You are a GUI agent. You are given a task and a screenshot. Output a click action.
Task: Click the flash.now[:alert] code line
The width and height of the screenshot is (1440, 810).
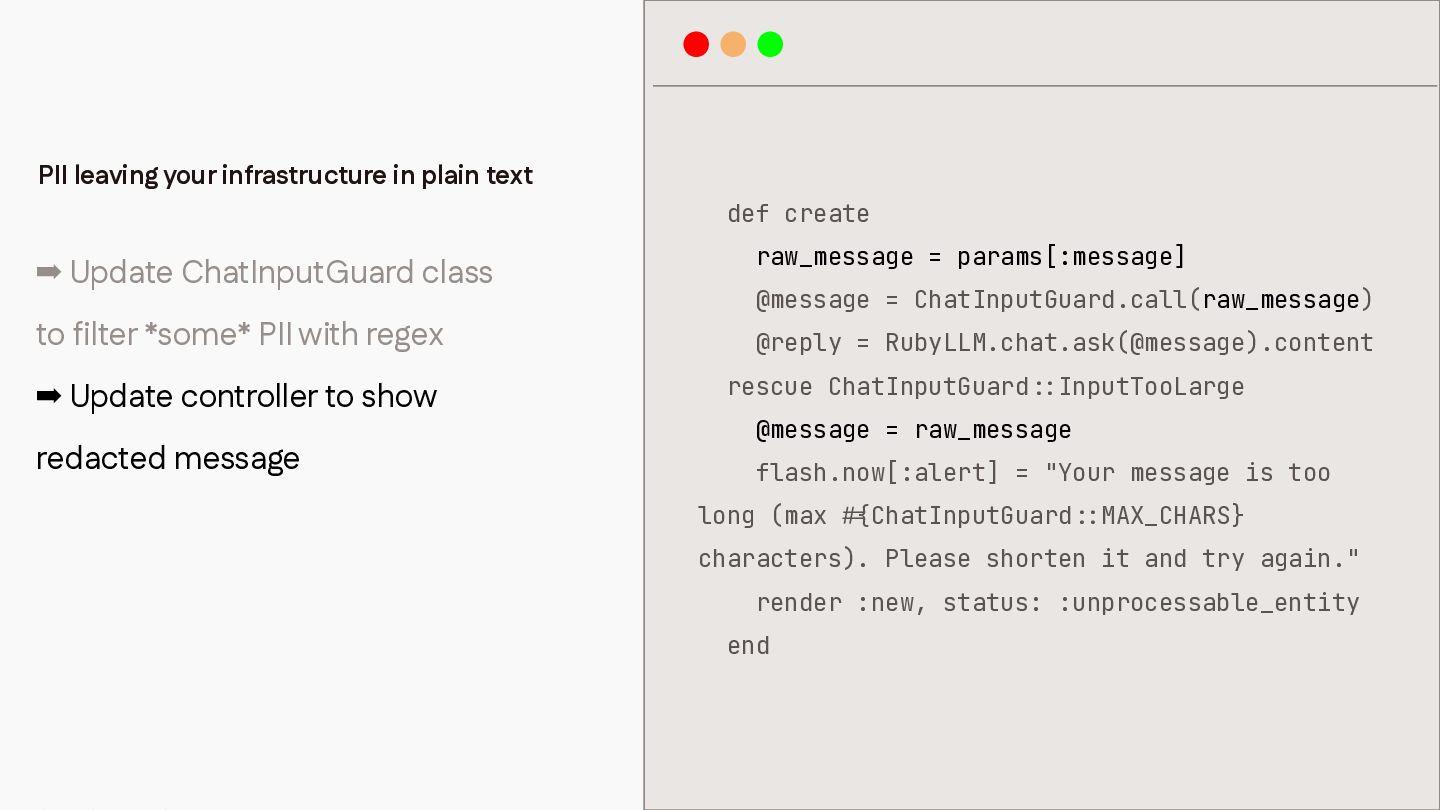(x=1043, y=473)
